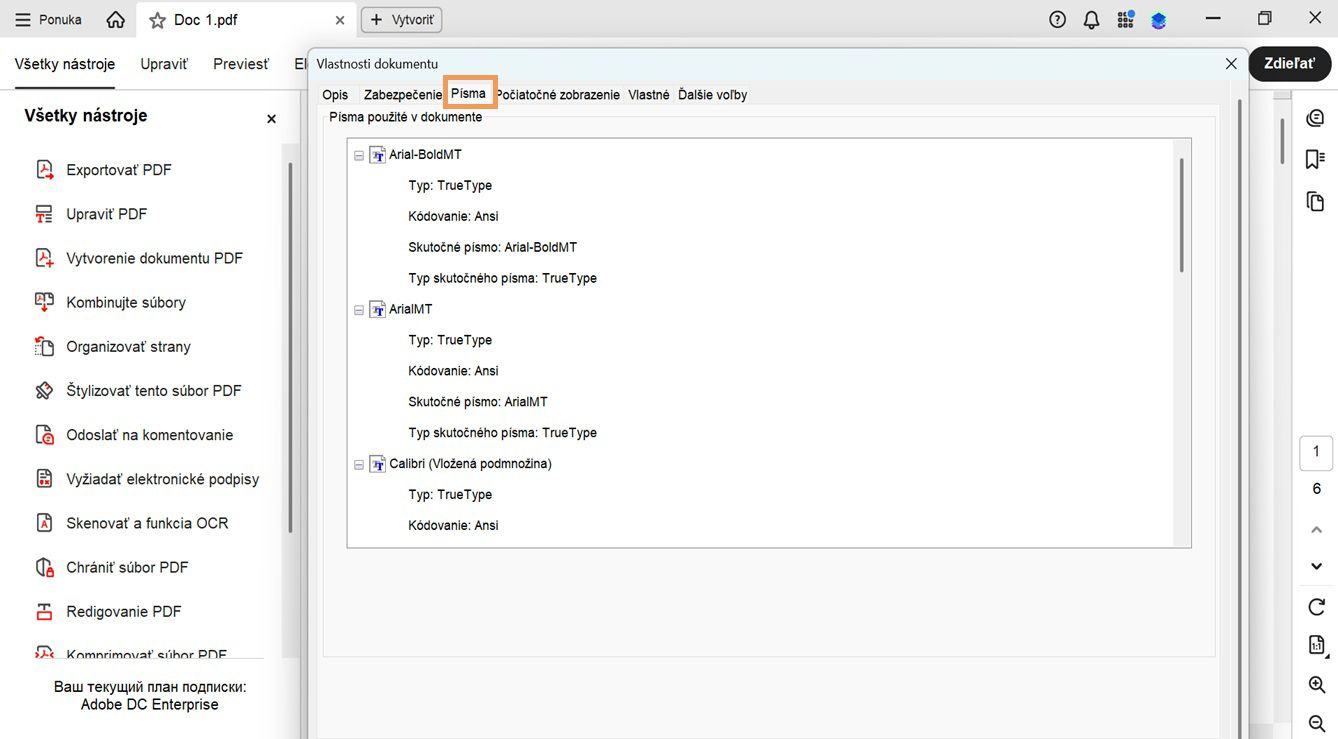Image resolution: width=1338 pixels, height=739 pixels.
Task: Open the Exportovať PDF tool
Action: point(118,170)
